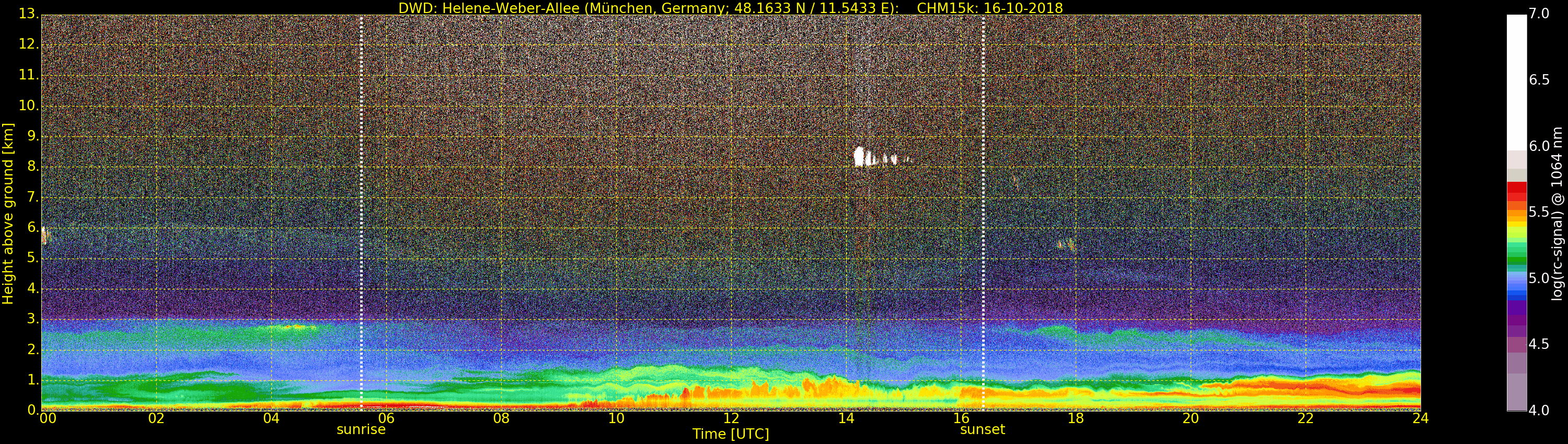This screenshot has width=1568, height=444.
Task: Click the "18" time axis tick label
Action: pos(1076,418)
